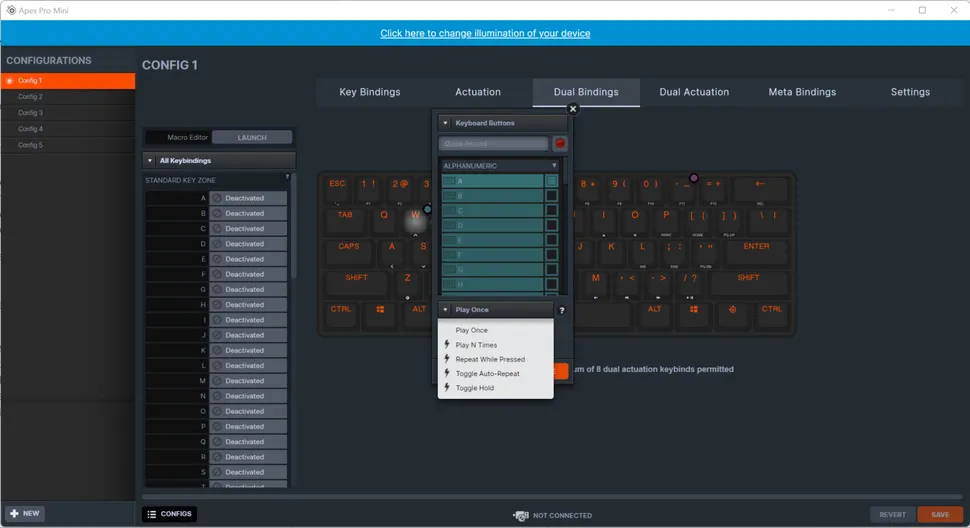Tick the checkbox for key G

(x=551, y=270)
